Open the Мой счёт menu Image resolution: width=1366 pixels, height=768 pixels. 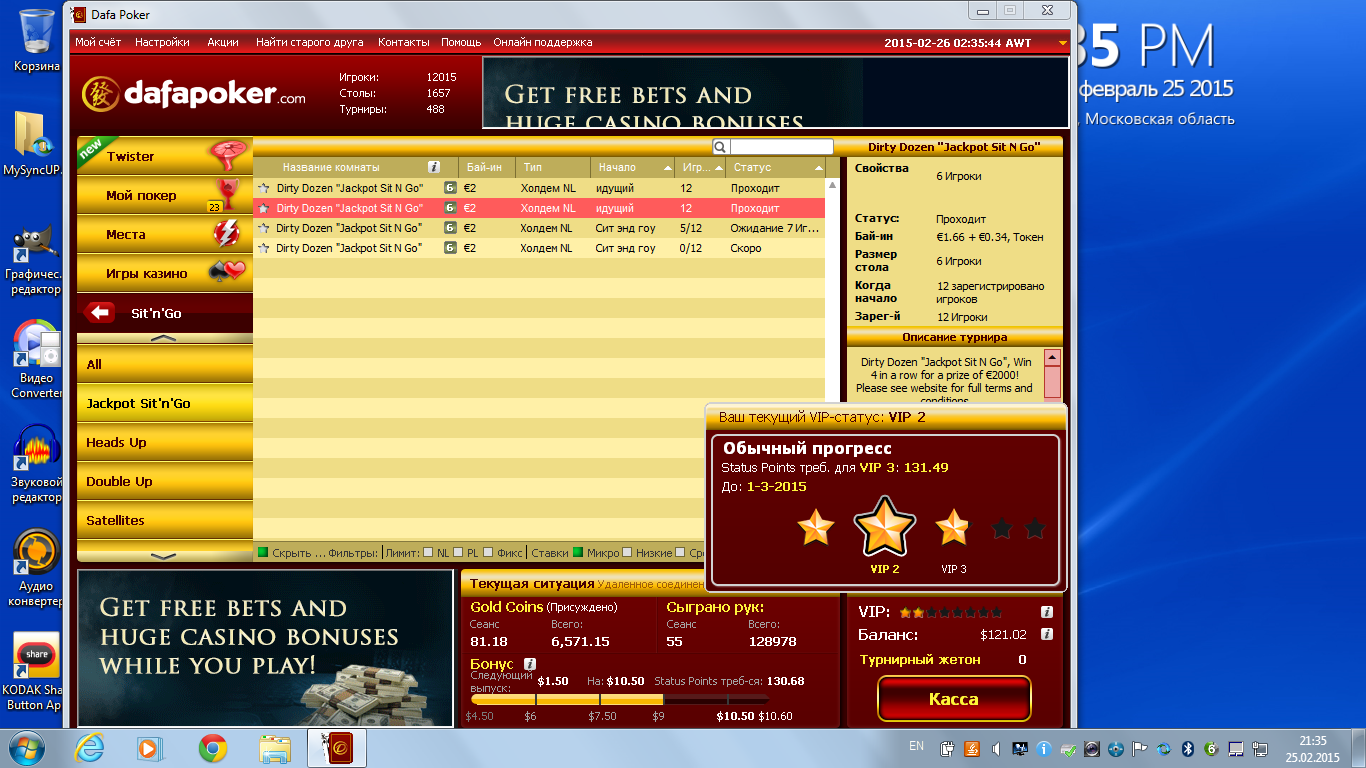(98, 42)
